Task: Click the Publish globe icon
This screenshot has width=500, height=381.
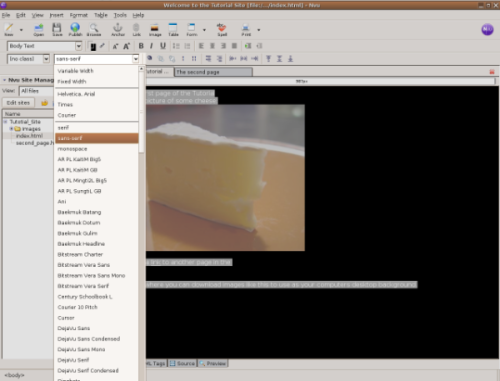Action: pyautogui.click(x=75, y=29)
